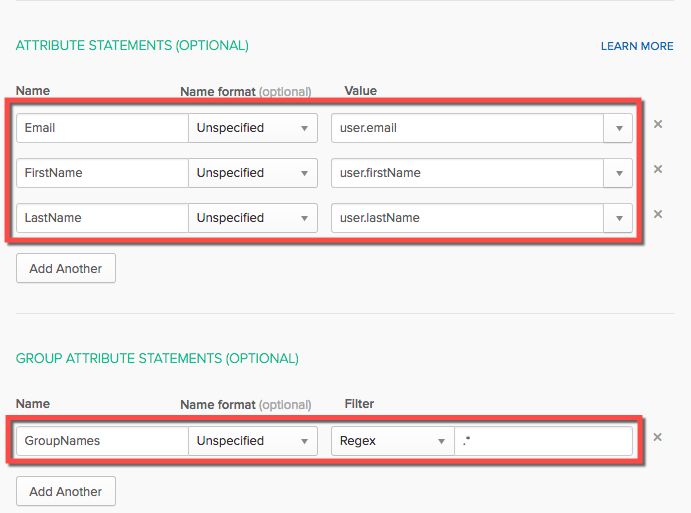This screenshot has height=513, width=691.
Task: Remove the GroupNames group attribute row
Action: click(658, 437)
